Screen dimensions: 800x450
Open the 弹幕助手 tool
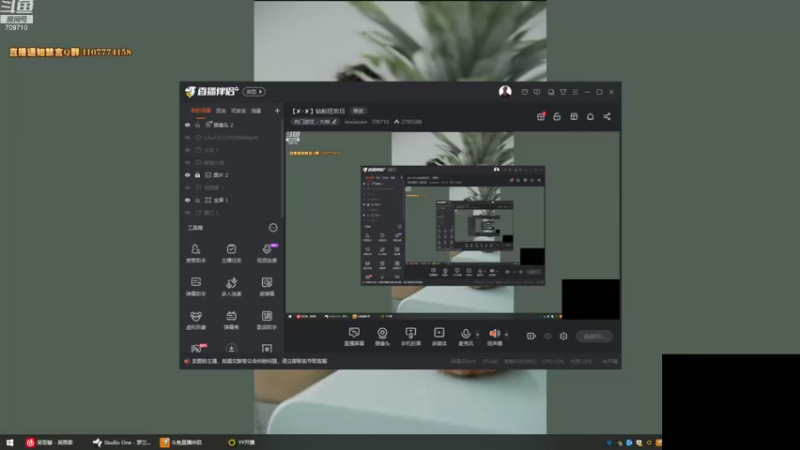click(x=196, y=287)
